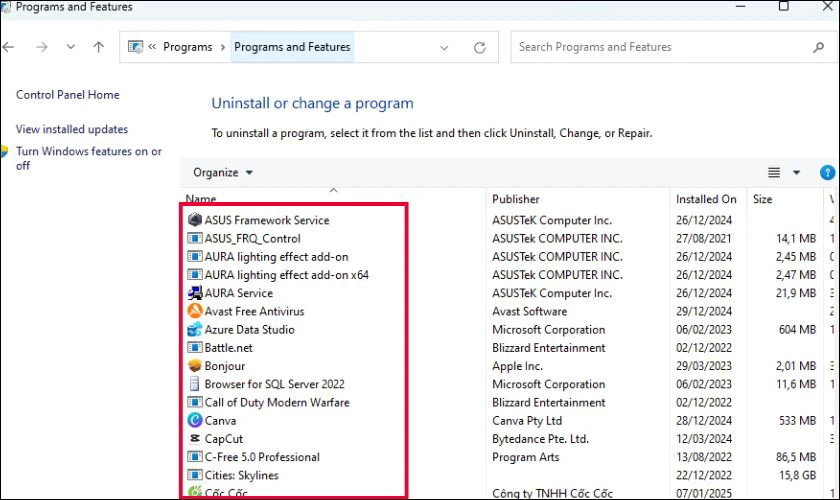Screen dimensions: 840x500
Task: Click the Call of Duty Modern Warfare icon
Action: [x=194, y=402]
